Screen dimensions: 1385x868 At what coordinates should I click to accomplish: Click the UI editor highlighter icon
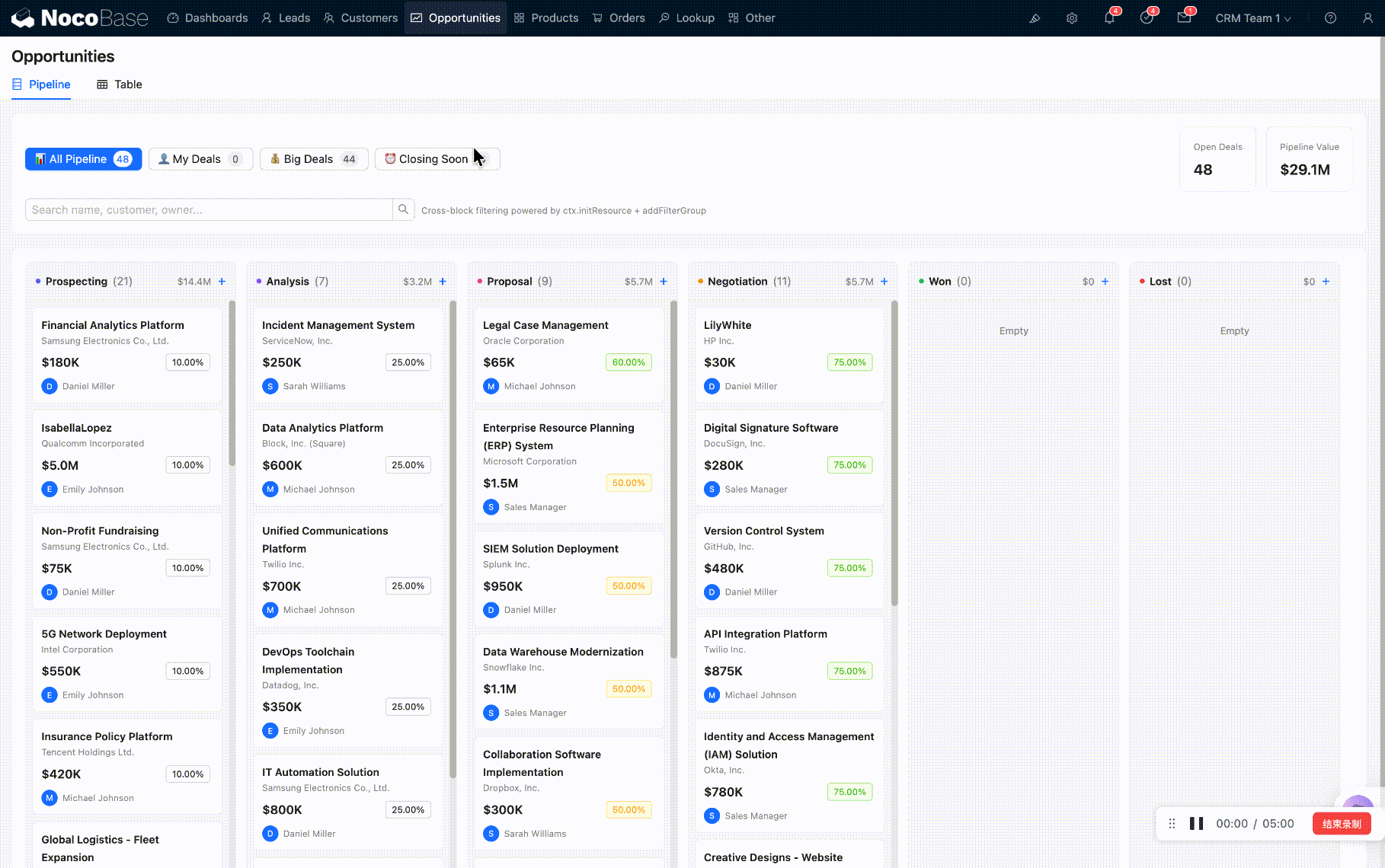pos(1035,18)
